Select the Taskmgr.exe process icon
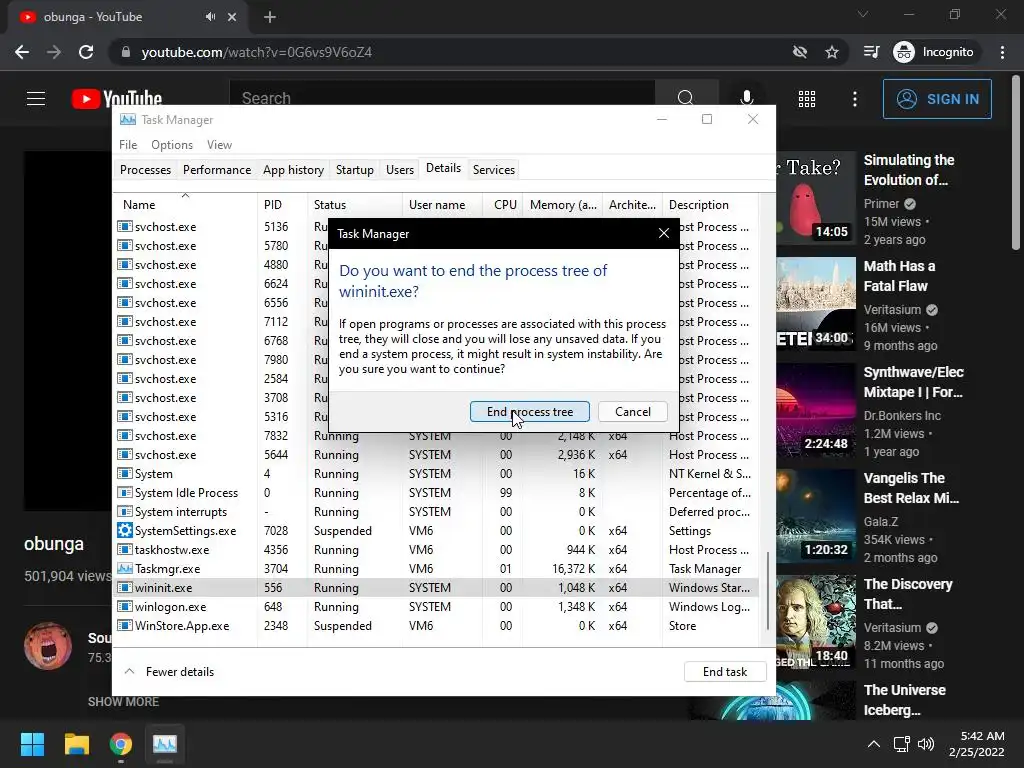Image resolution: width=1024 pixels, height=768 pixels. (125, 568)
